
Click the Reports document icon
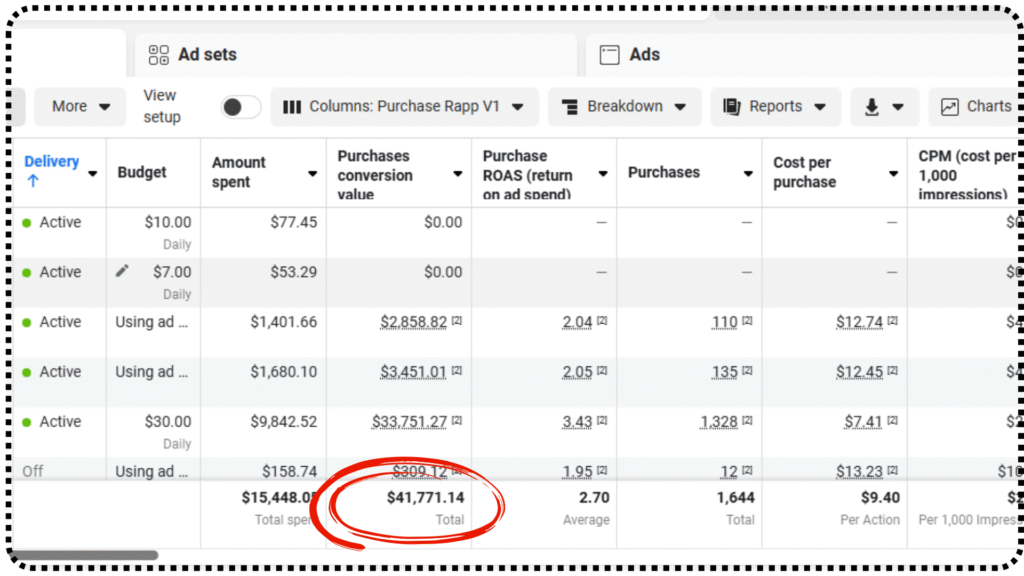tap(732, 107)
